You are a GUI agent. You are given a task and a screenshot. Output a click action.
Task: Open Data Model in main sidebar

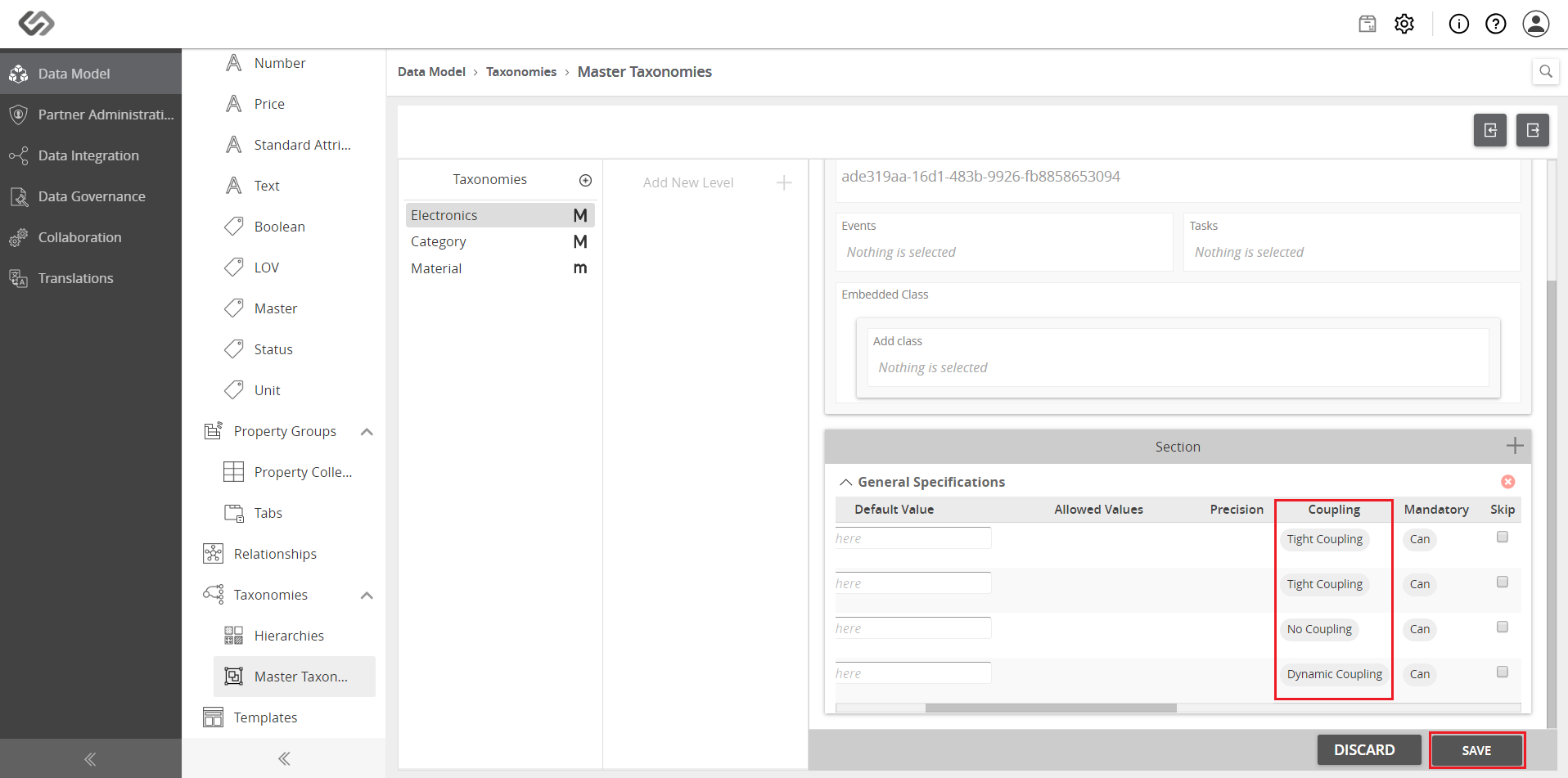pos(91,74)
